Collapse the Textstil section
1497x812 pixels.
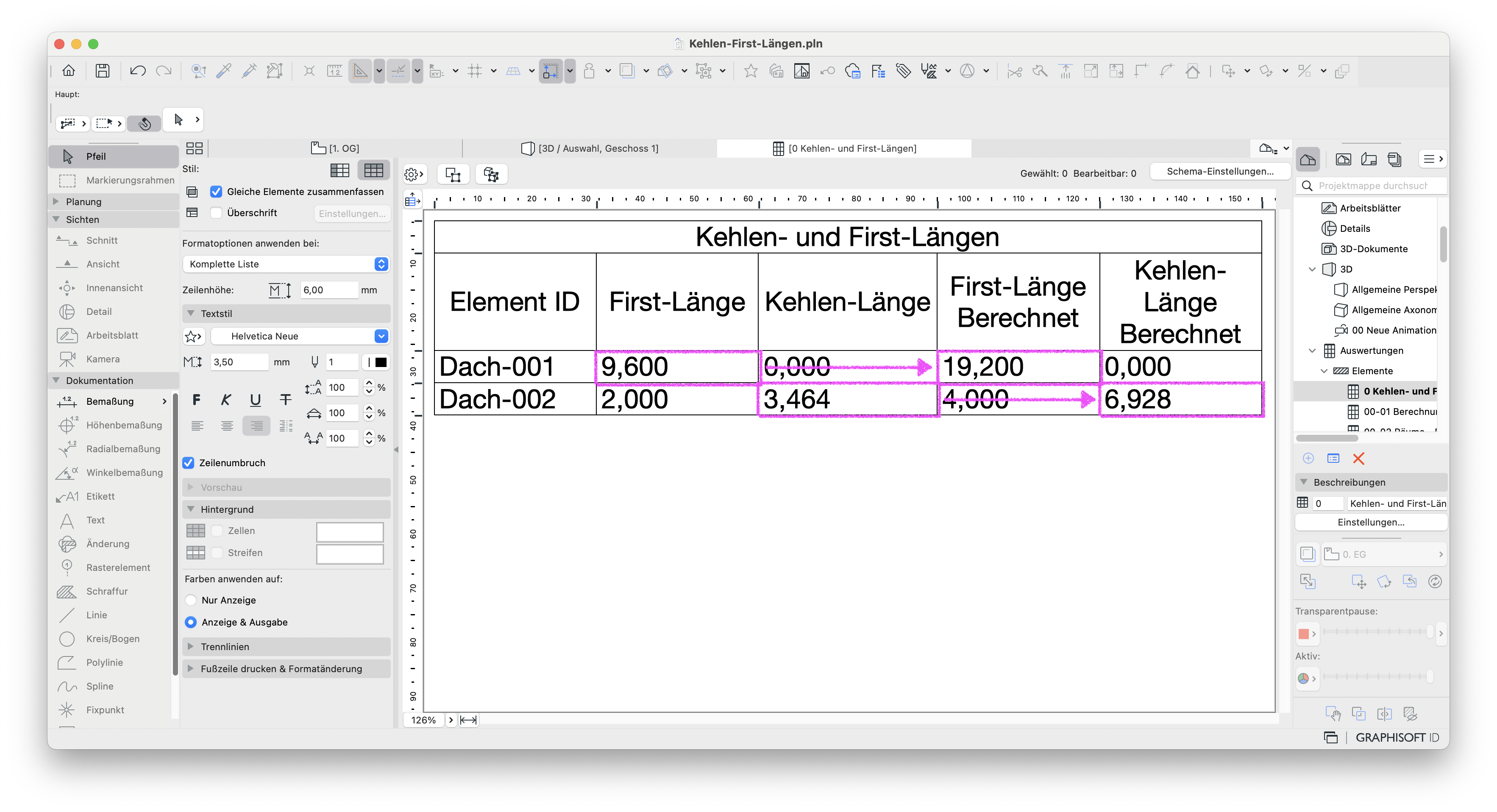pos(191,313)
